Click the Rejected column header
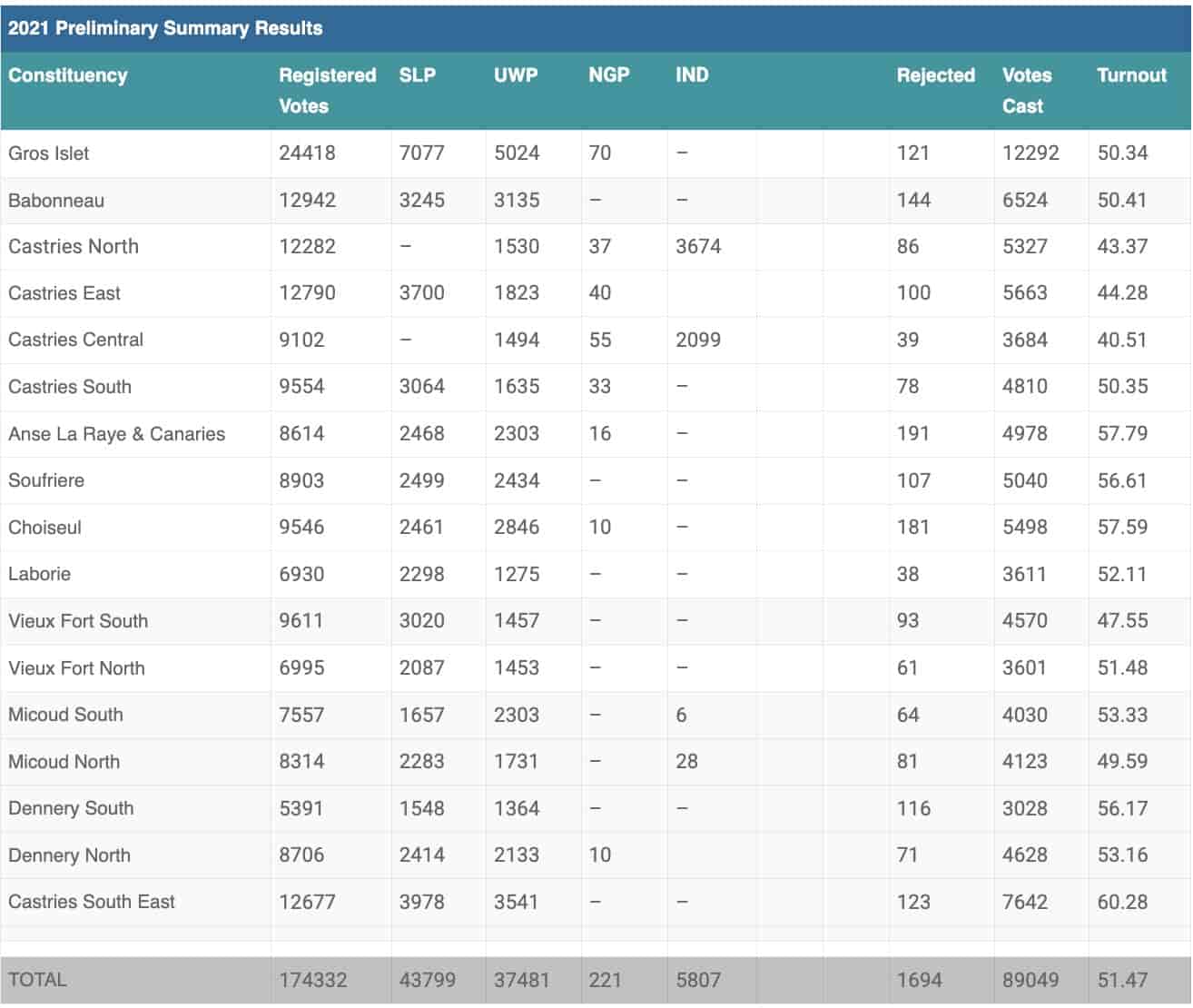This screenshot has height=1008, width=1193. (x=935, y=75)
